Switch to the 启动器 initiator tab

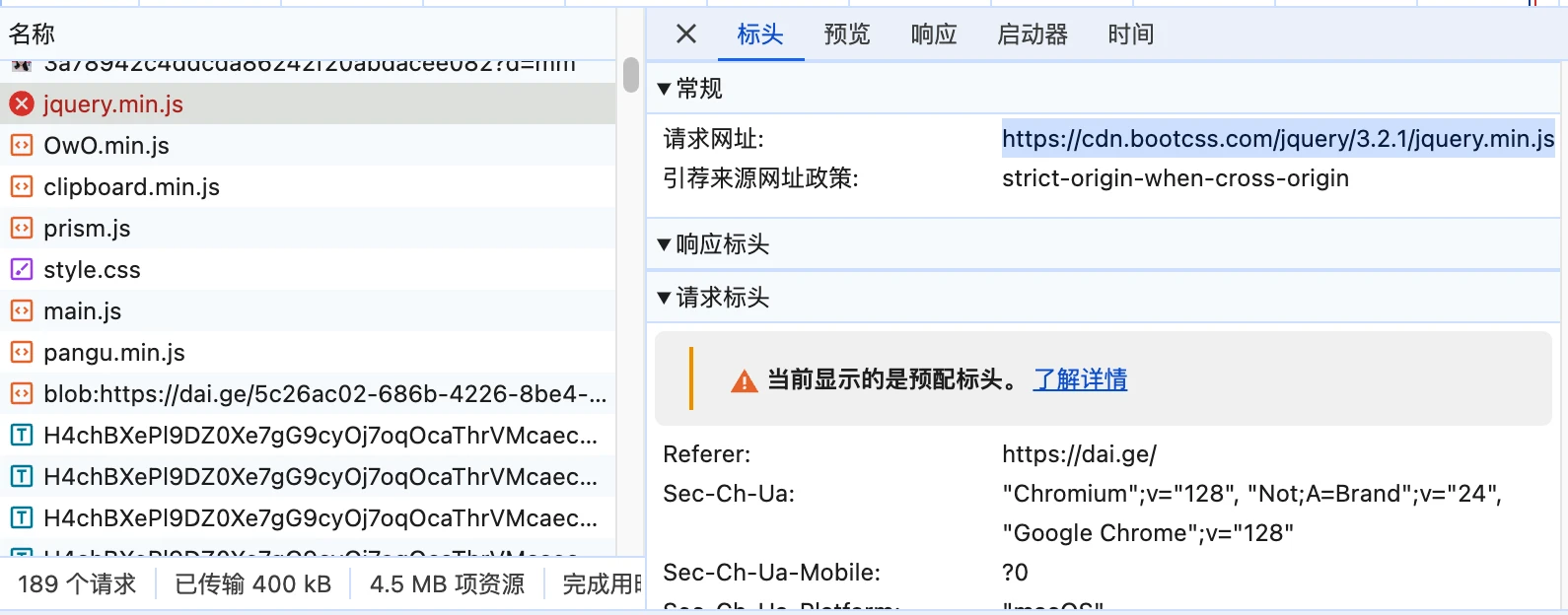pos(1033,34)
